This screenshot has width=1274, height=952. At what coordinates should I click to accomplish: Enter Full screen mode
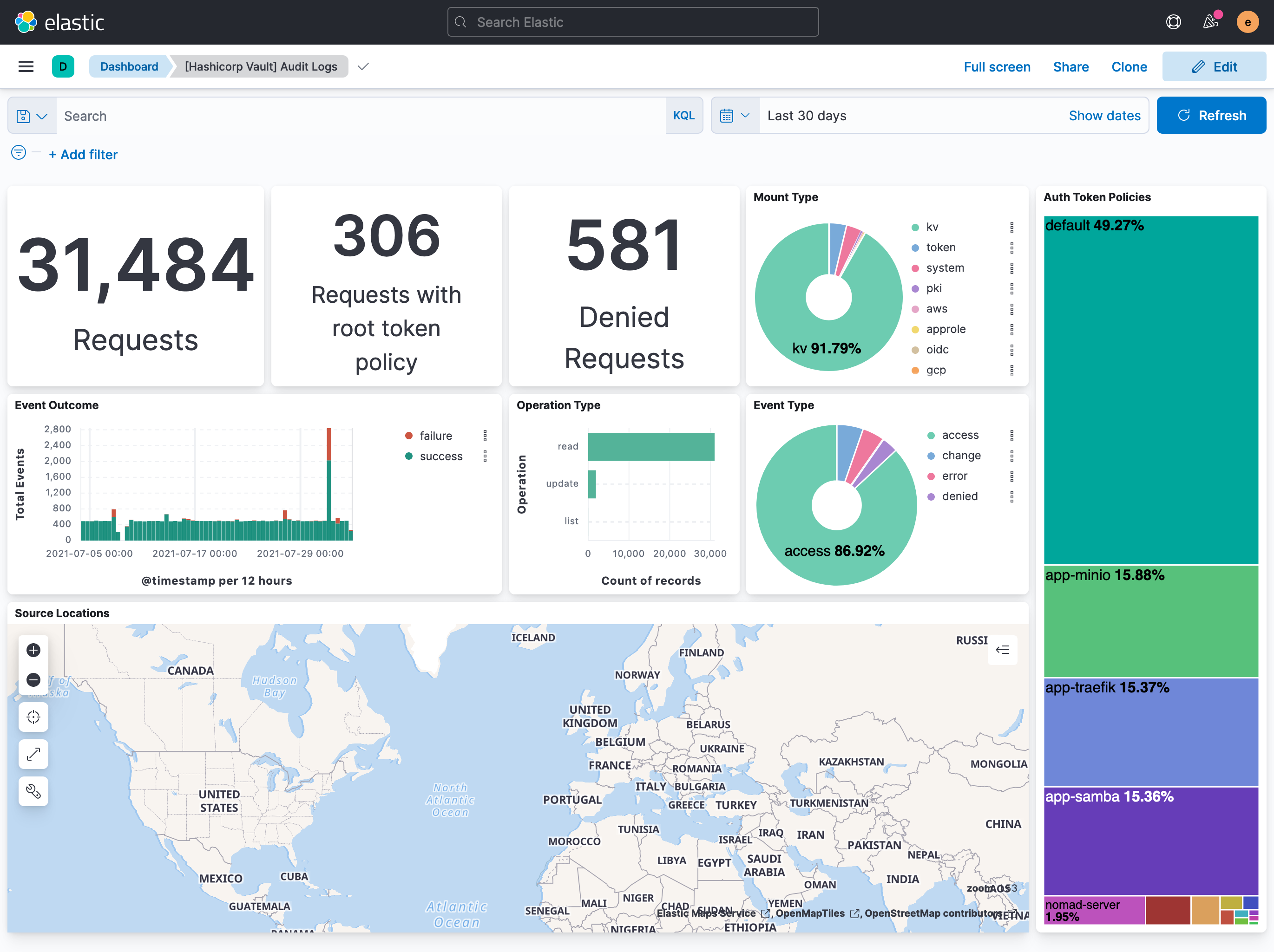point(997,66)
